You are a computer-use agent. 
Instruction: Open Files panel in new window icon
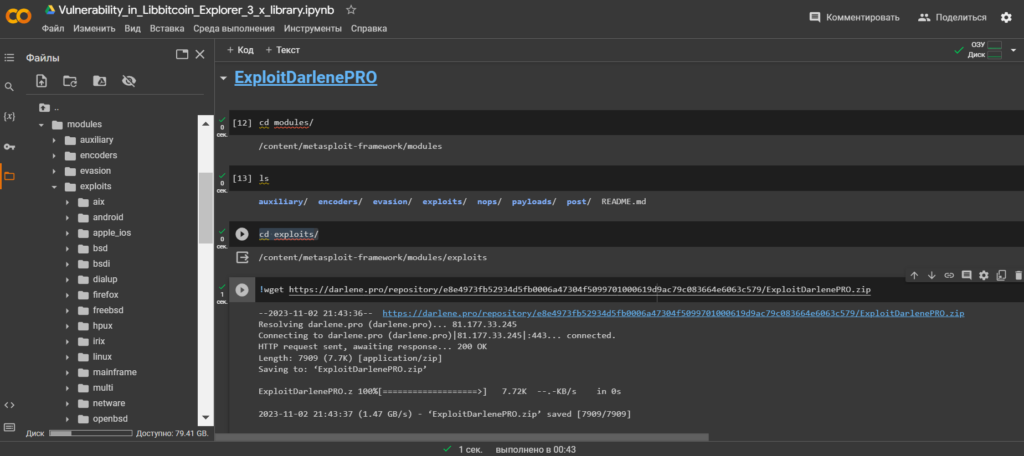pyautogui.click(x=182, y=55)
